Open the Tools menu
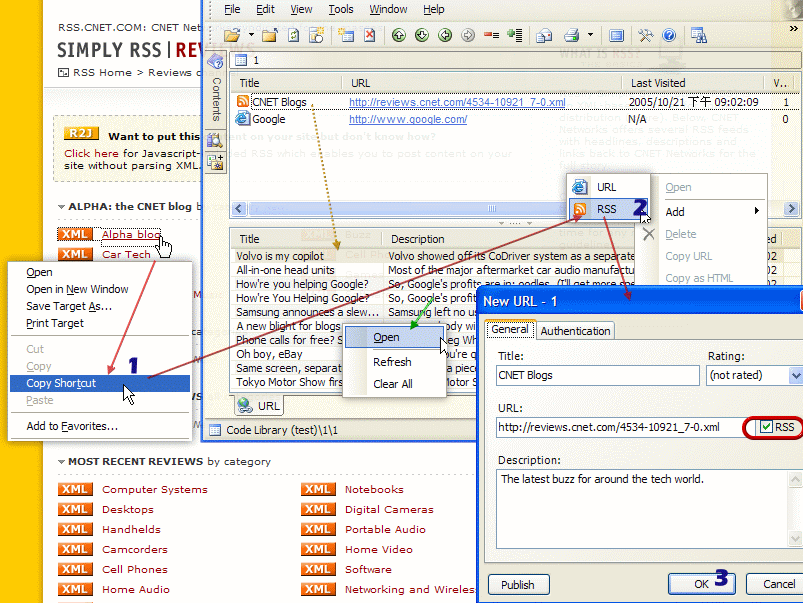This screenshot has height=603, width=803. pos(341,9)
